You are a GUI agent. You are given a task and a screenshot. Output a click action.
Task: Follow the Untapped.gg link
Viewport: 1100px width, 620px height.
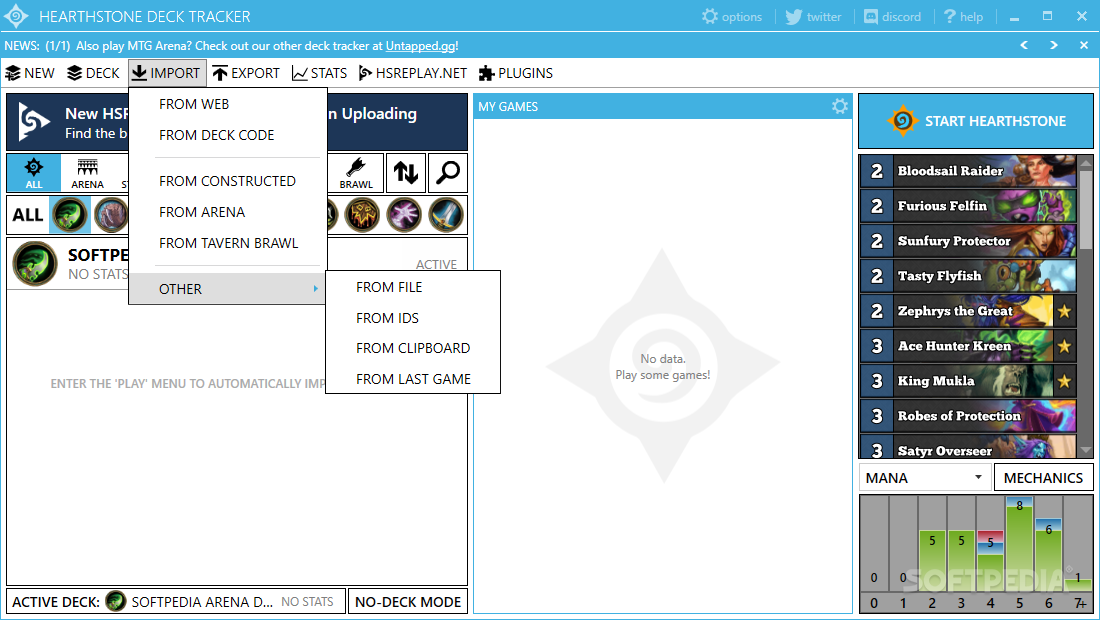coord(420,46)
